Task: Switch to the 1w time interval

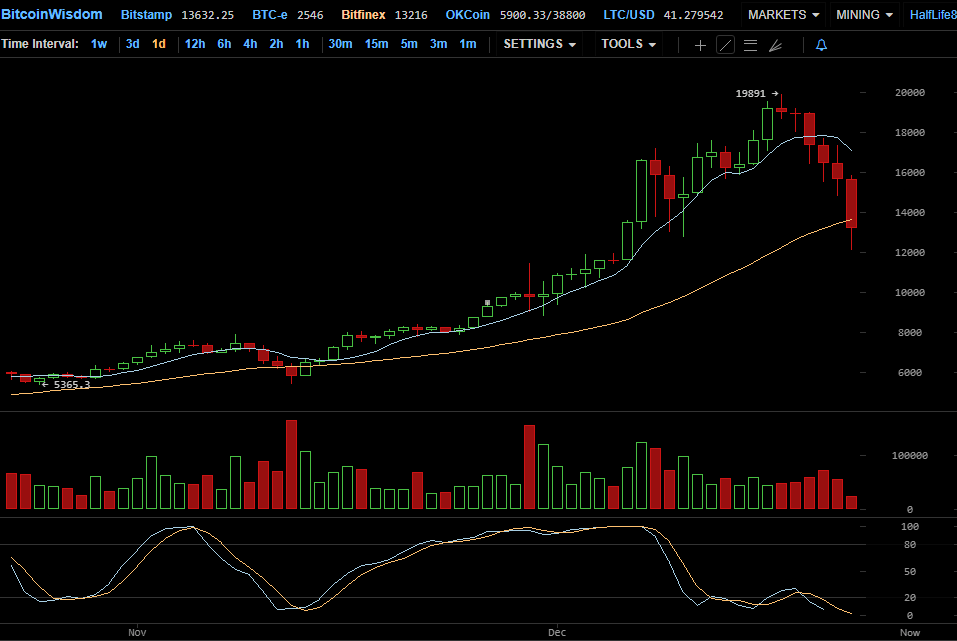Action: point(99,44)
